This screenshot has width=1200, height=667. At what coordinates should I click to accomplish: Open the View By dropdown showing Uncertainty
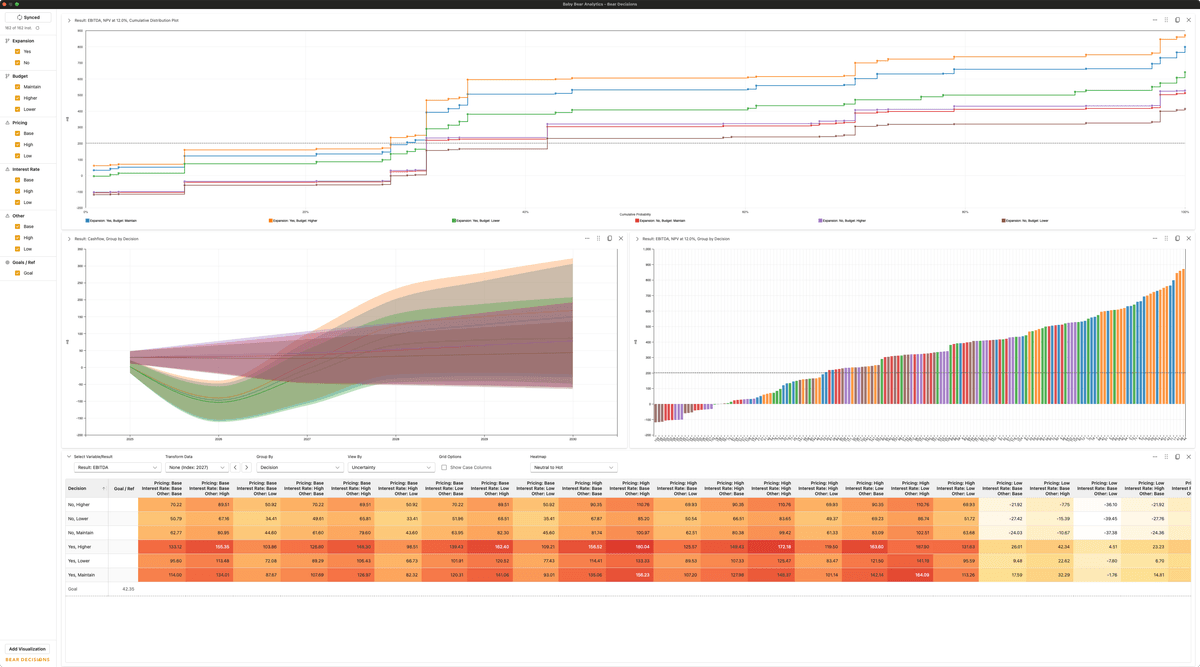[x=390, y=466]
